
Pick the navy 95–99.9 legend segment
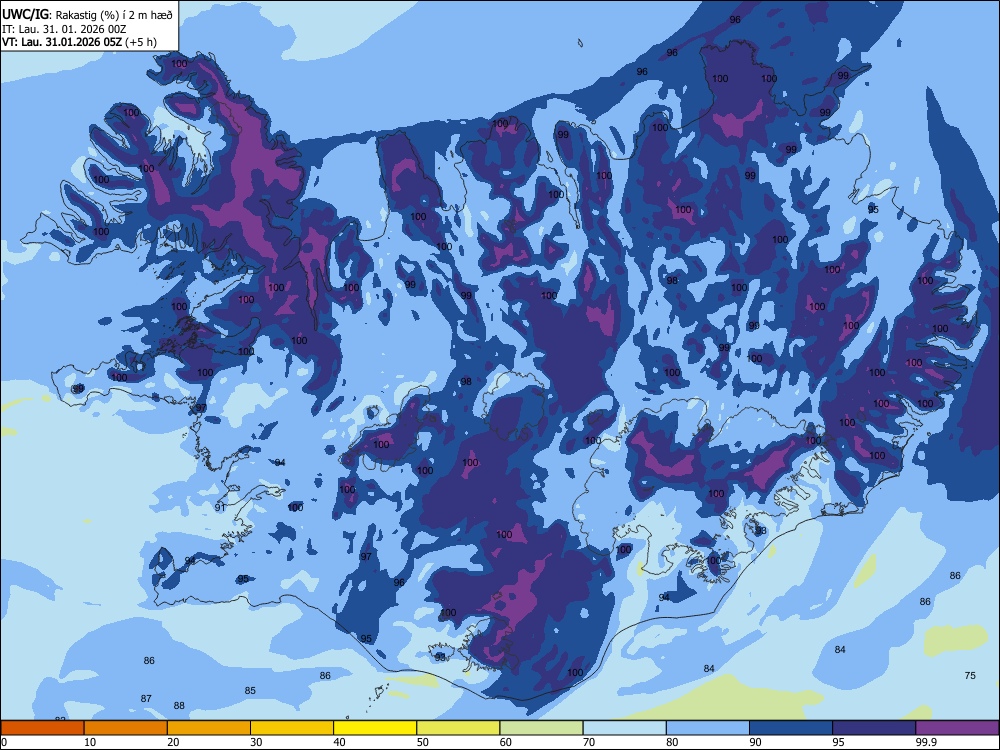874,728
